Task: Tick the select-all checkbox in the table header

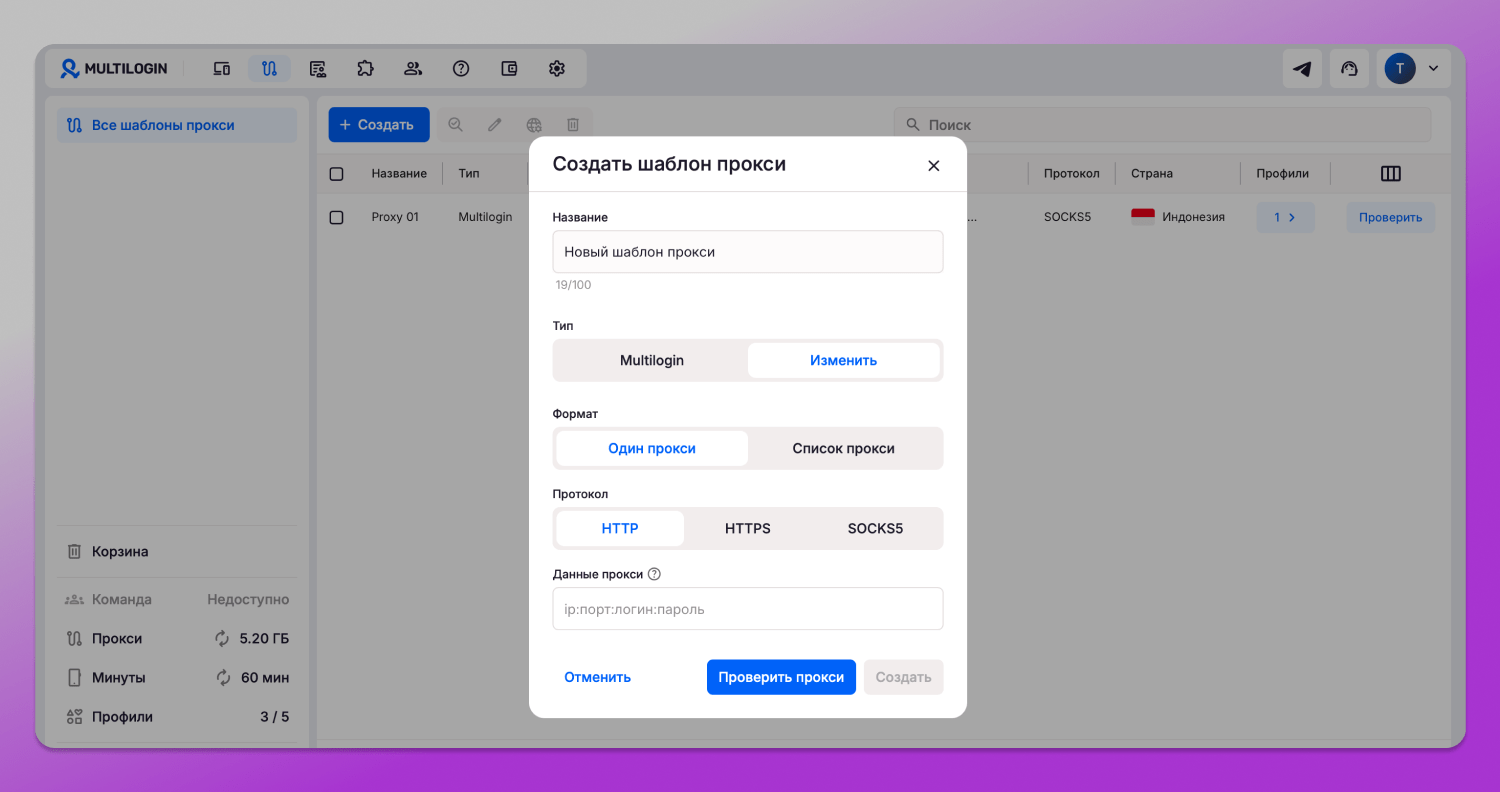Action: point(337,174)
